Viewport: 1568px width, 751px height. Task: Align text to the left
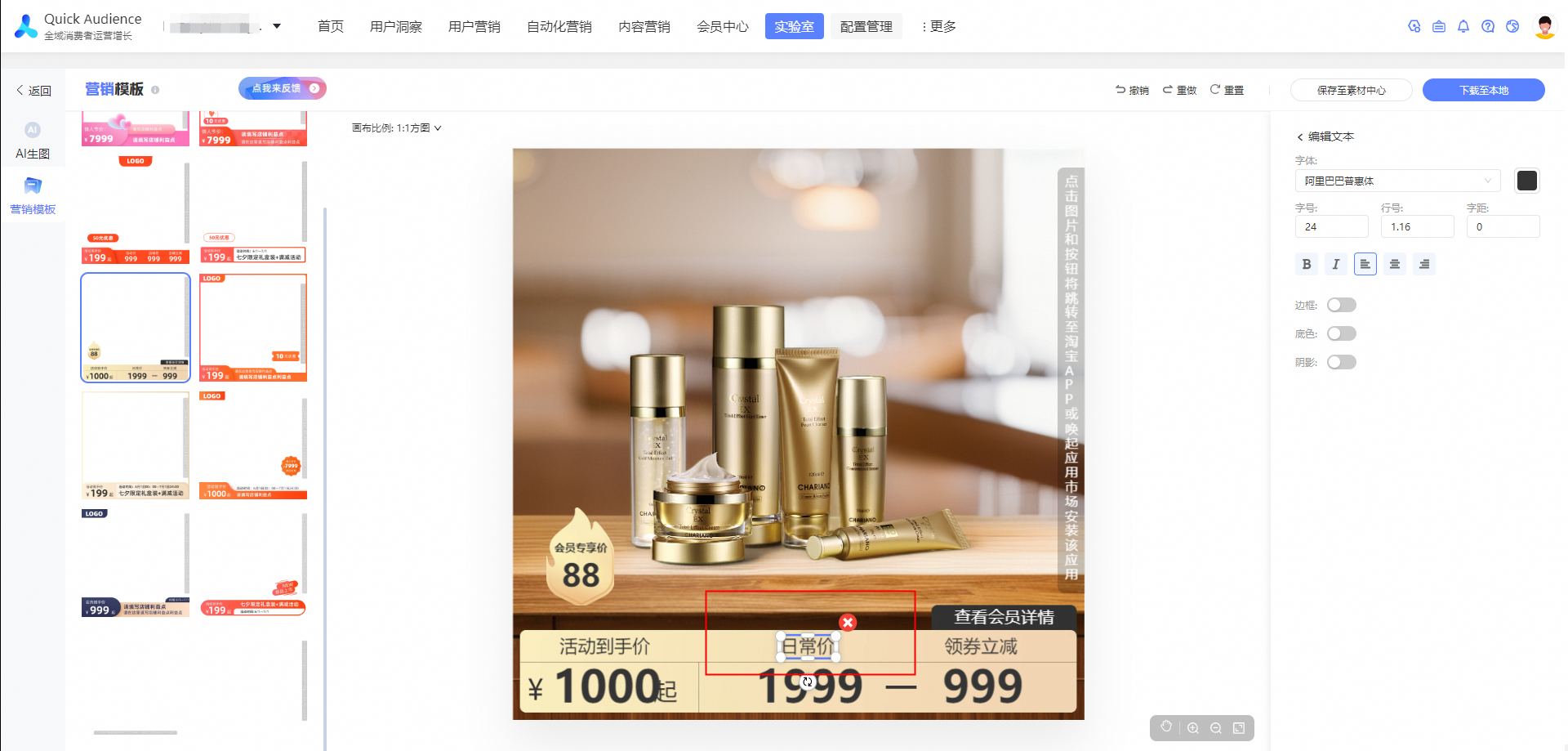point(1365,264)
